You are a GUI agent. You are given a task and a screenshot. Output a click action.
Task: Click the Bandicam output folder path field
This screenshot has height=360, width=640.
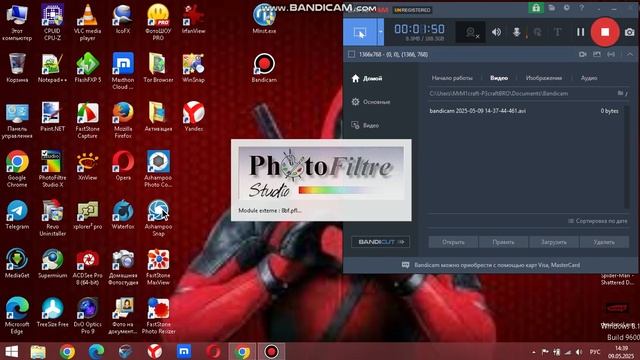tap(522, 93)
